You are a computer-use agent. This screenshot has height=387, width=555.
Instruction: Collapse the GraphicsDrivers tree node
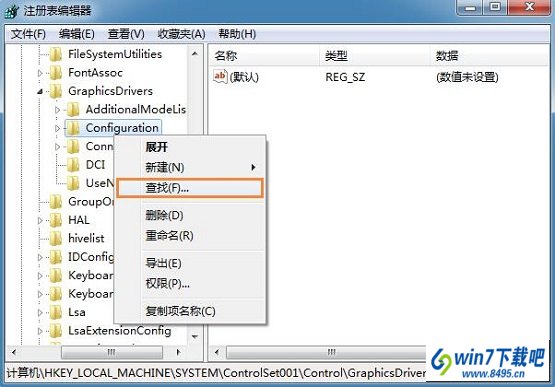[40, 92]
